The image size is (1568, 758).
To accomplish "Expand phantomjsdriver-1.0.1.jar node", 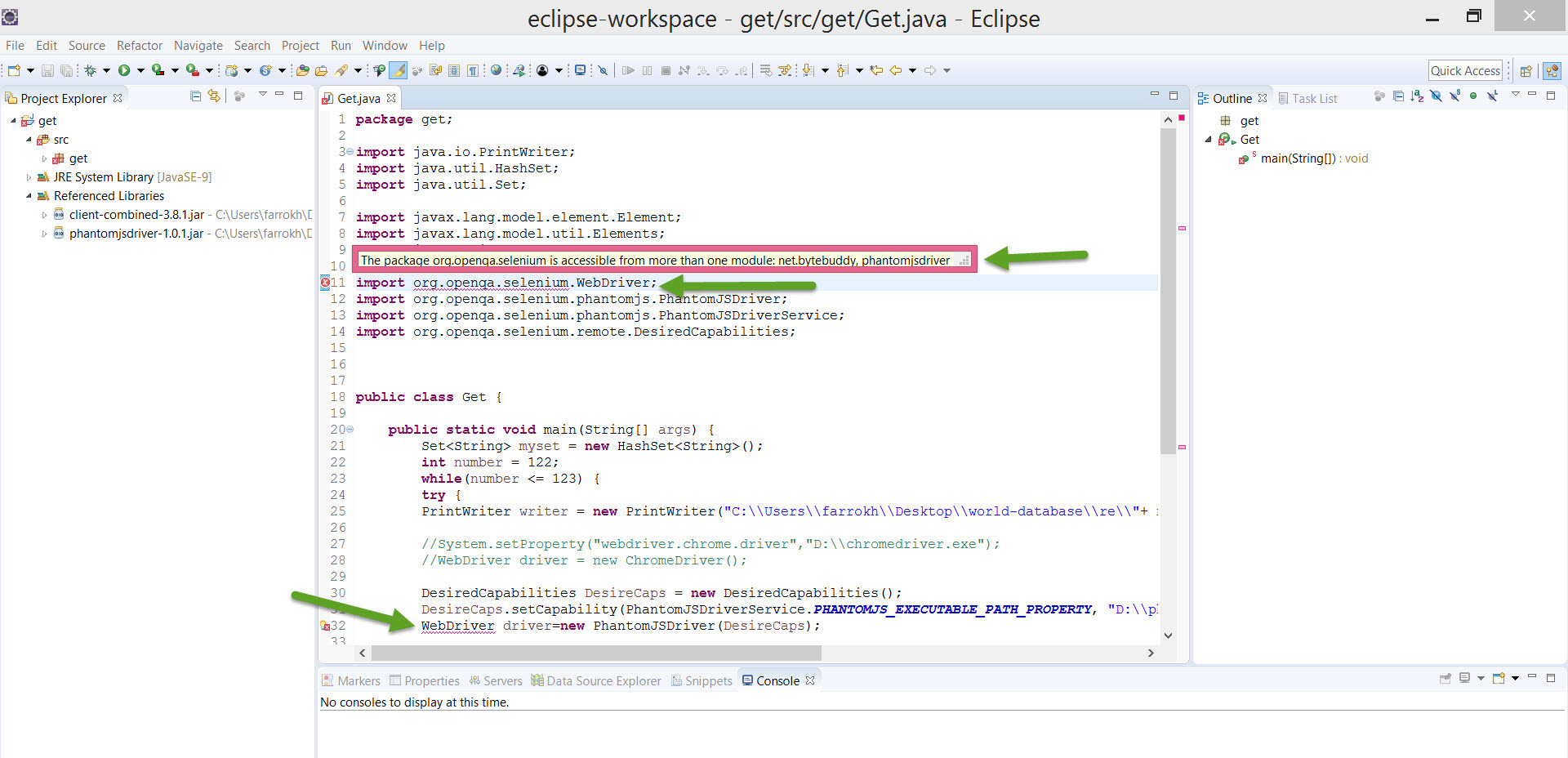I will click(x=44, y=234).
